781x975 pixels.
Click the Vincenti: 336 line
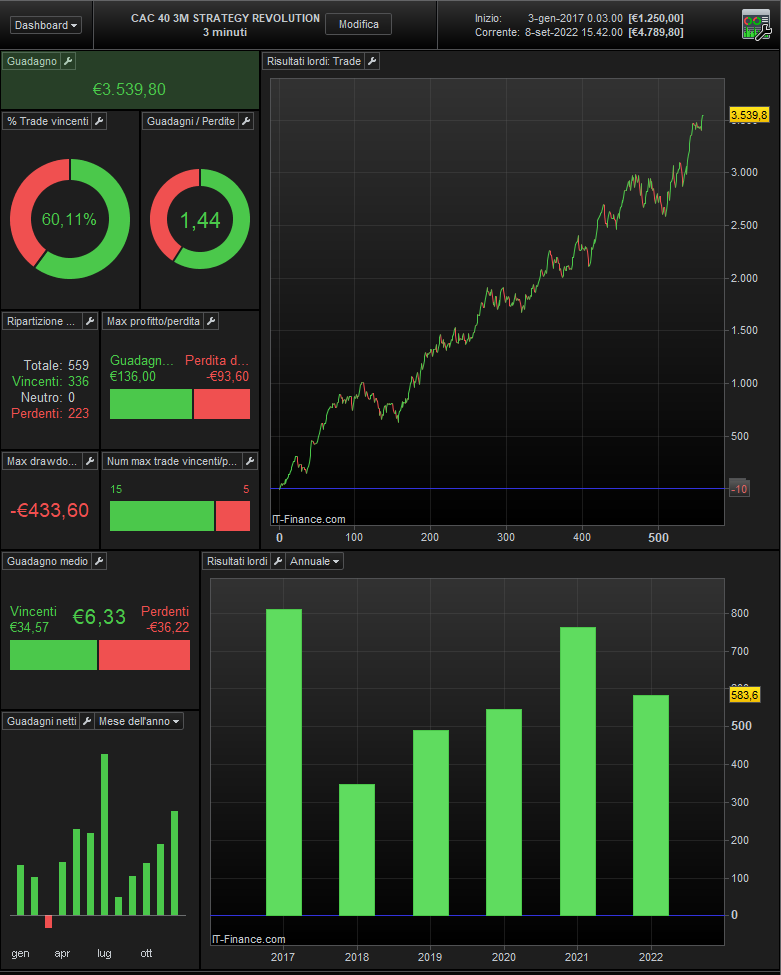click(50, 381)
